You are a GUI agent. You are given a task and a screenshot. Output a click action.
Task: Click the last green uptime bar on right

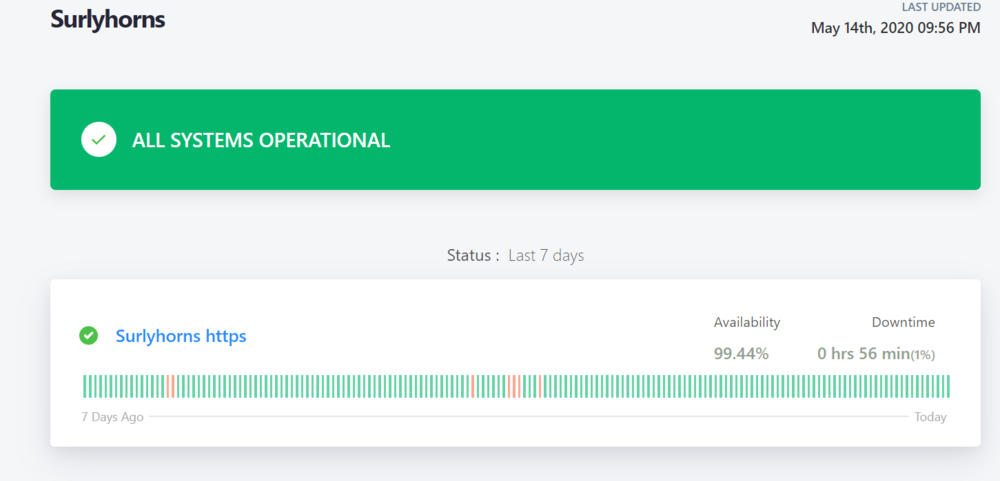[x=947, y=386]
